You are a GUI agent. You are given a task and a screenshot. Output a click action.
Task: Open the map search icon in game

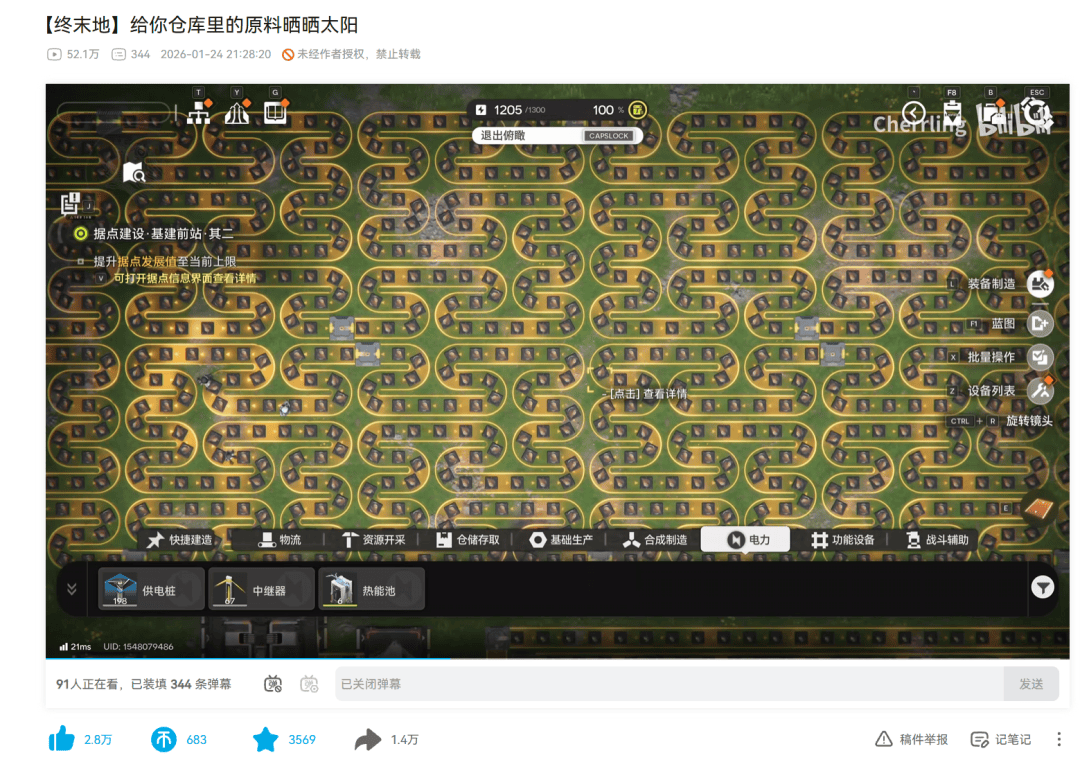click(134, 173)
